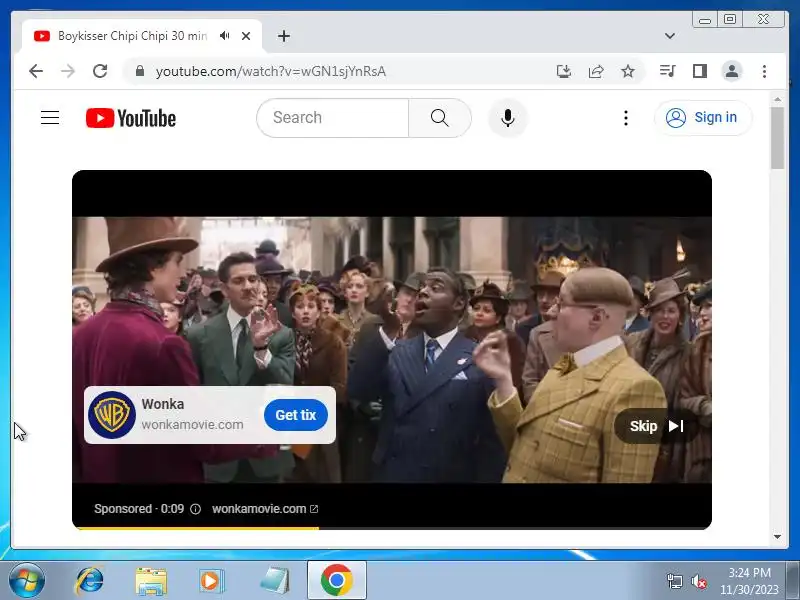Viewport: 800px width, 600px height.
Task: Expand the tab search chevron
Action: pos(670,36)
